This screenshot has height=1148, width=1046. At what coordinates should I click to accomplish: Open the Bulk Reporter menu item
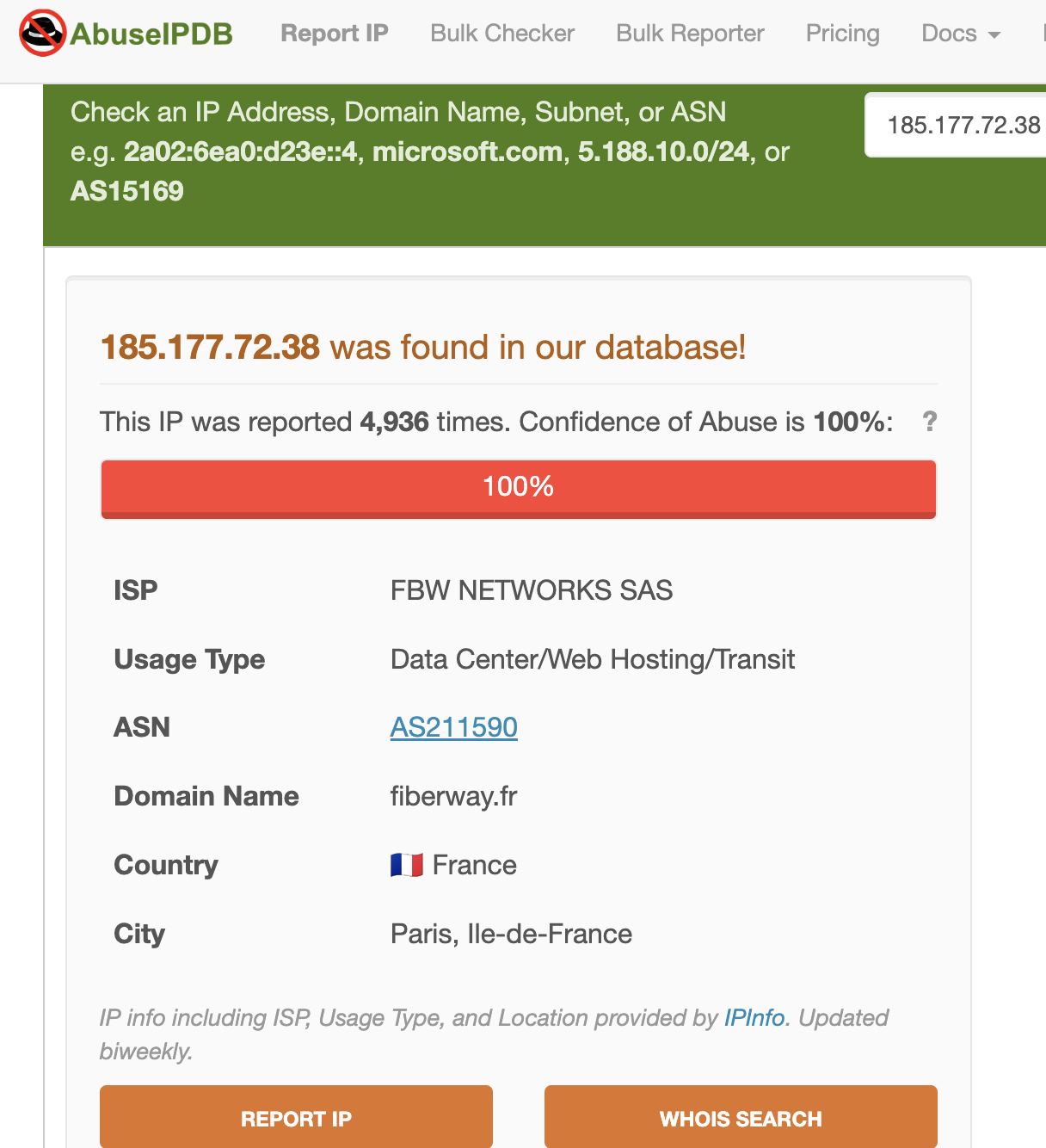690,34
